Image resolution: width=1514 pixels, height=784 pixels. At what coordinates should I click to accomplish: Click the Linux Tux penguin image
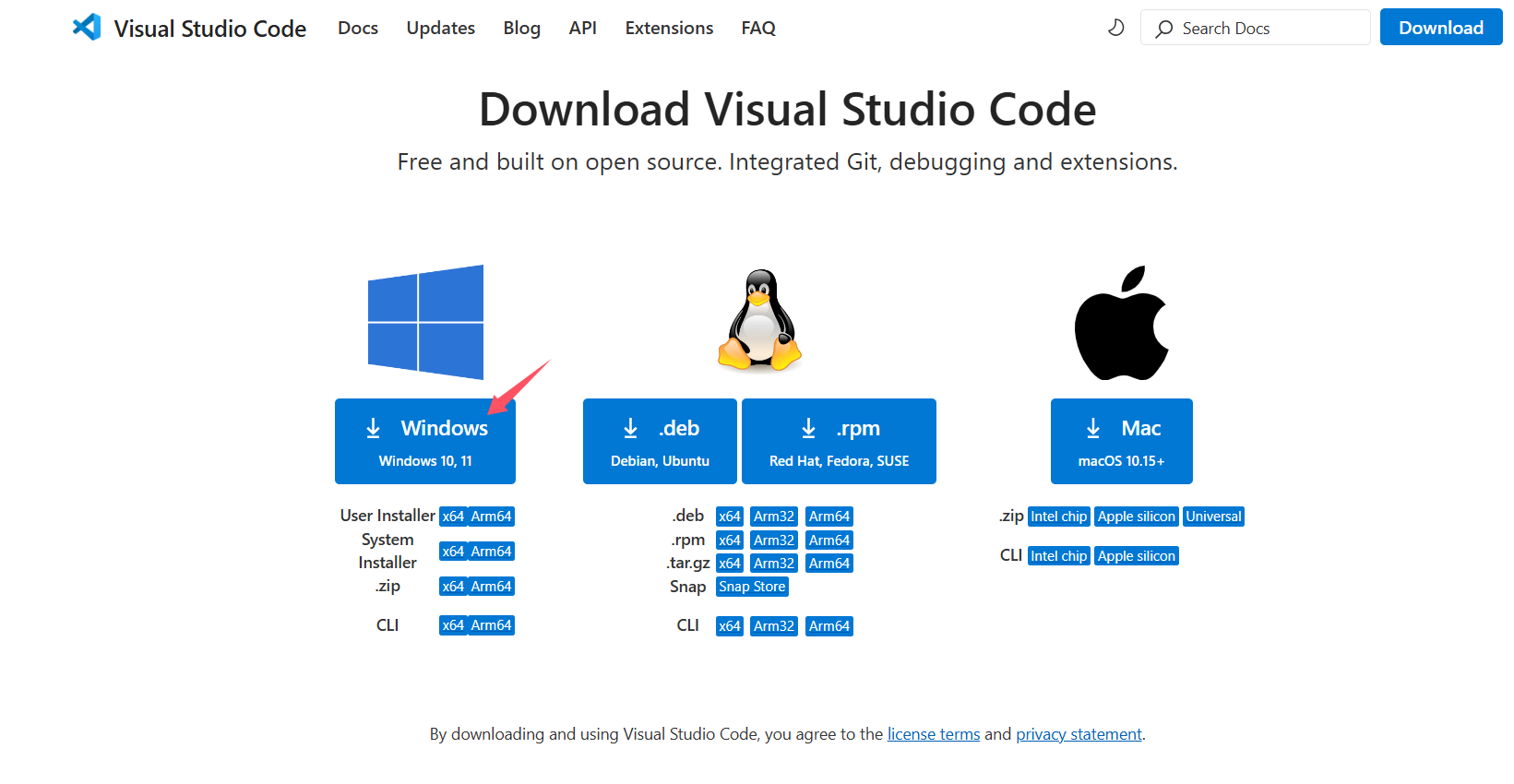pos(759,321)
